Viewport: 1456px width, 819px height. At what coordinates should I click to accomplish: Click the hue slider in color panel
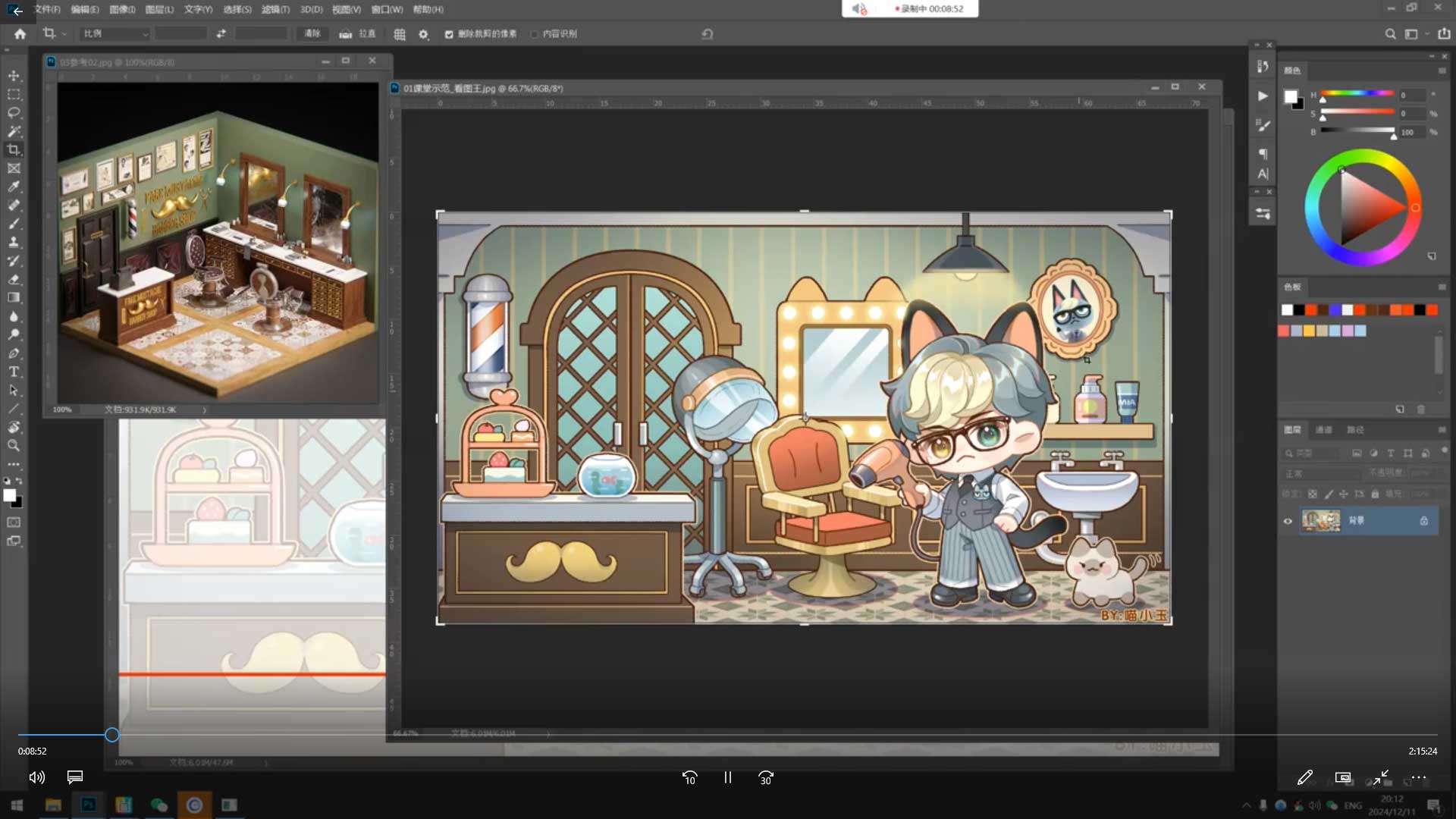[1357, 94]
